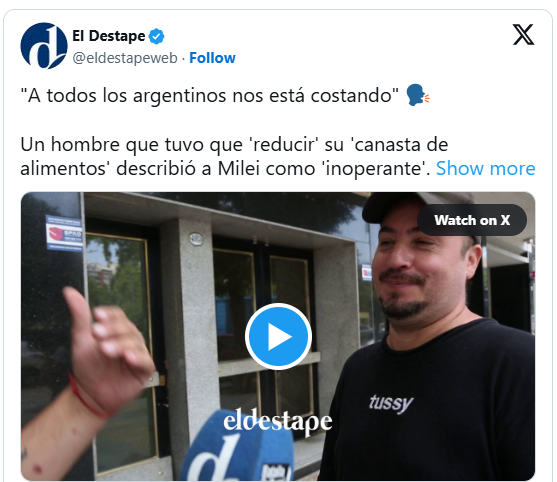Click the tussy text on shirt
The height and width of the screenshot is (482, 557).
pos(391,404)
